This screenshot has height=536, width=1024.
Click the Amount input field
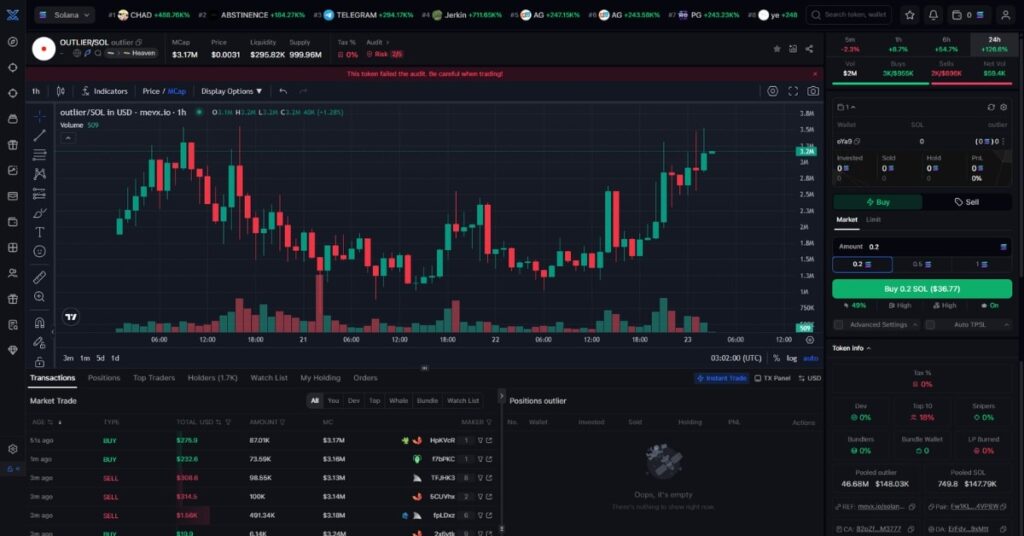click(x=921, y=247)
